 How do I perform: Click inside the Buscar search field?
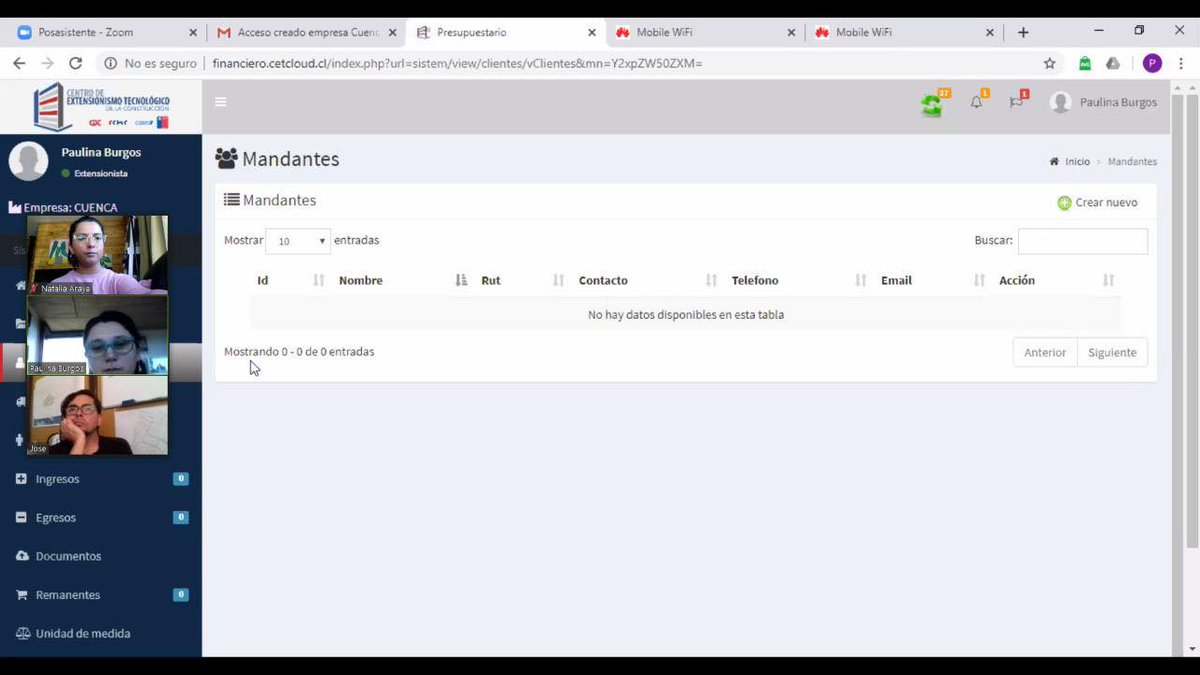[1083, 241]
